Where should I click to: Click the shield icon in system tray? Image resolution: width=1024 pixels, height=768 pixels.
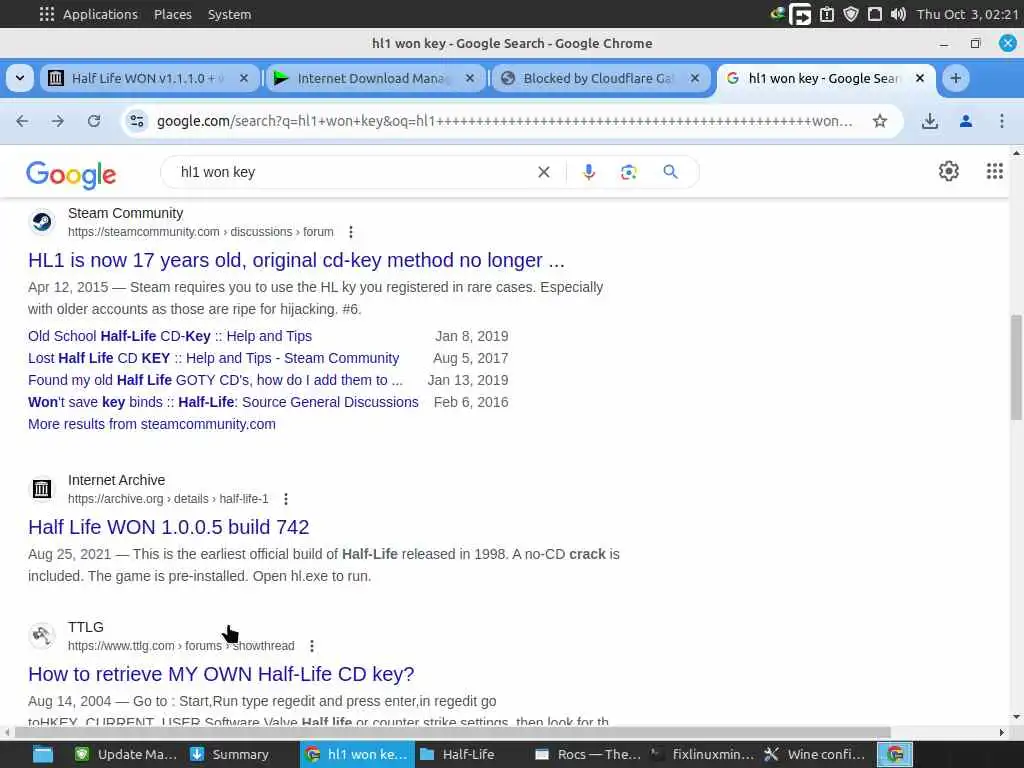click(850, 14)
